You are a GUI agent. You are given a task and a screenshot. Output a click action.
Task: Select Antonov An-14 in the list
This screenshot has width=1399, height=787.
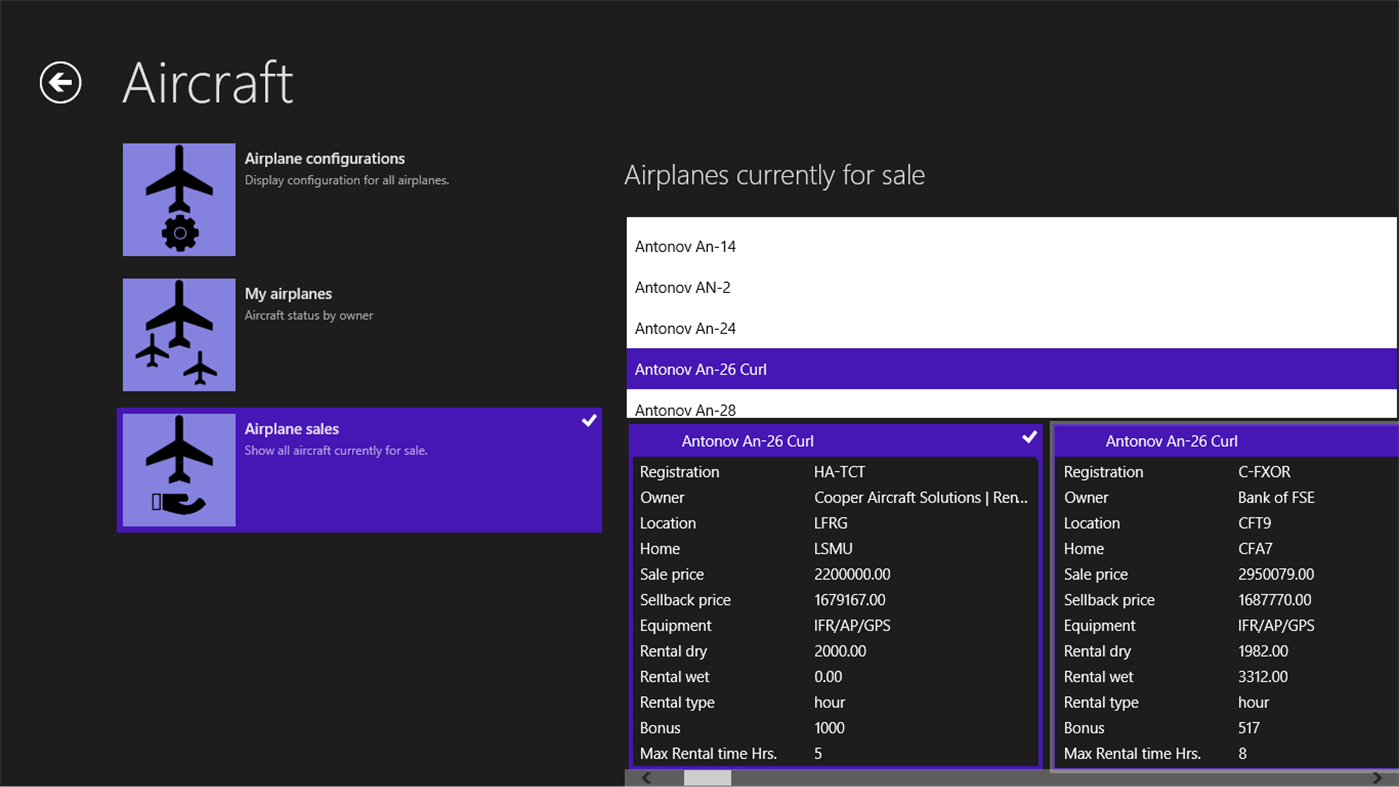click(x=685, y=247)
